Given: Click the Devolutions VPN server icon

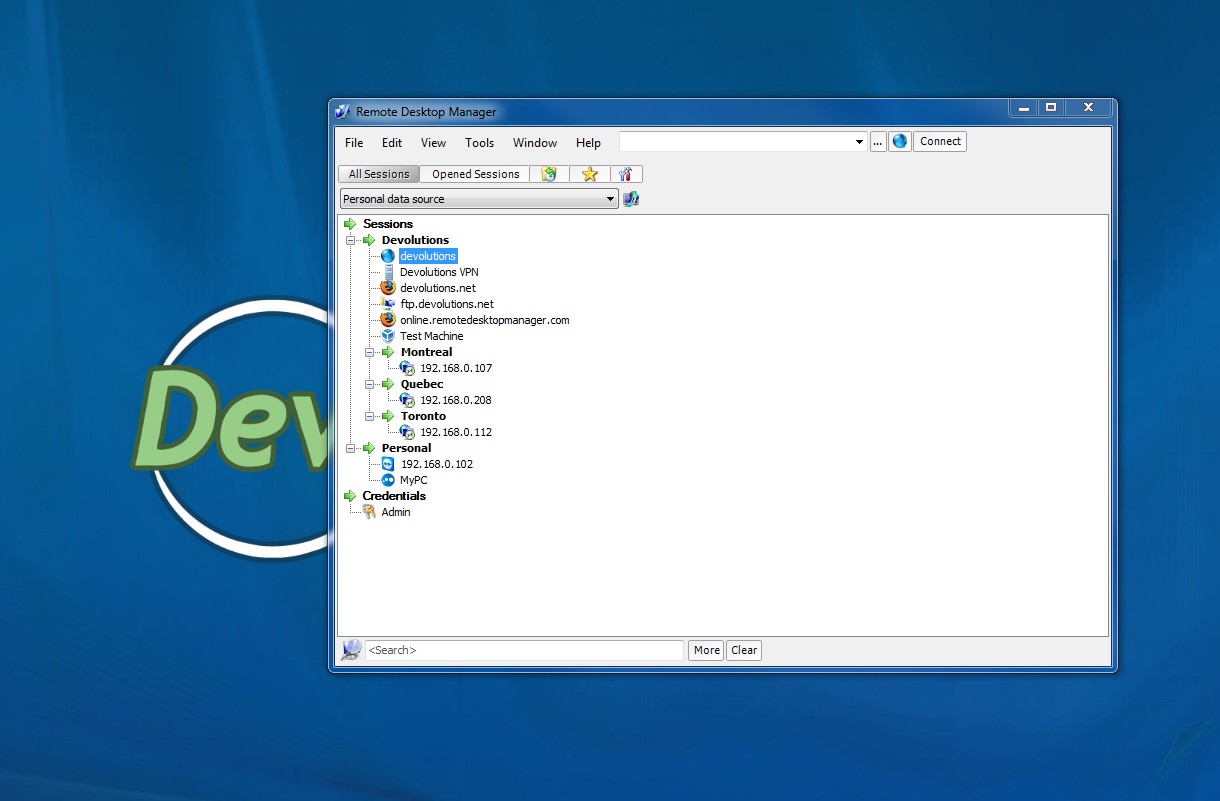Looking at the screenshot, I should [x=388, y=272].
